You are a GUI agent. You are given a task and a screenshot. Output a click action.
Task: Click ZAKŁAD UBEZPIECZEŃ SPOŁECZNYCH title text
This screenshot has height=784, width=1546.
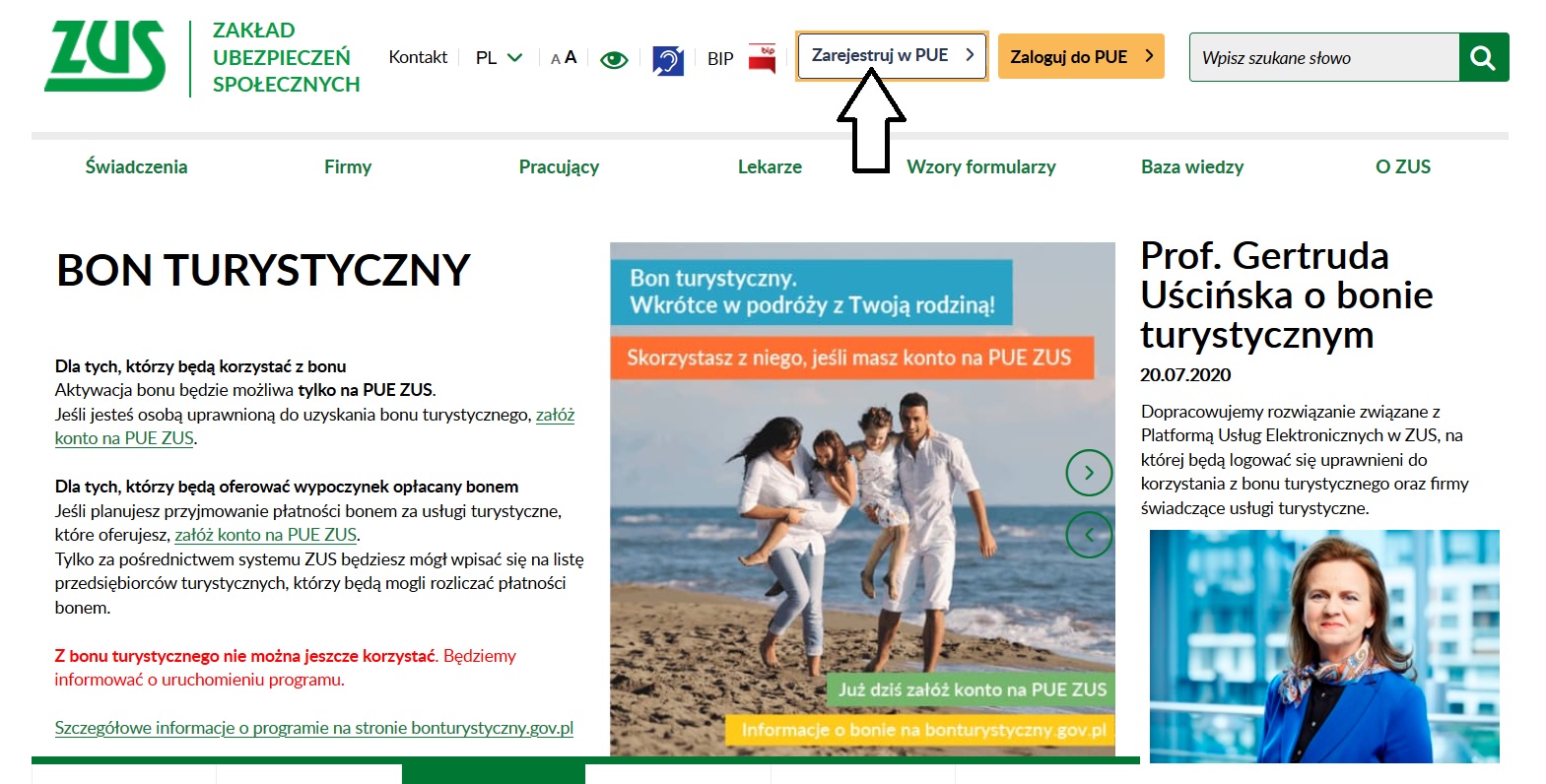[x=287, y=57]
